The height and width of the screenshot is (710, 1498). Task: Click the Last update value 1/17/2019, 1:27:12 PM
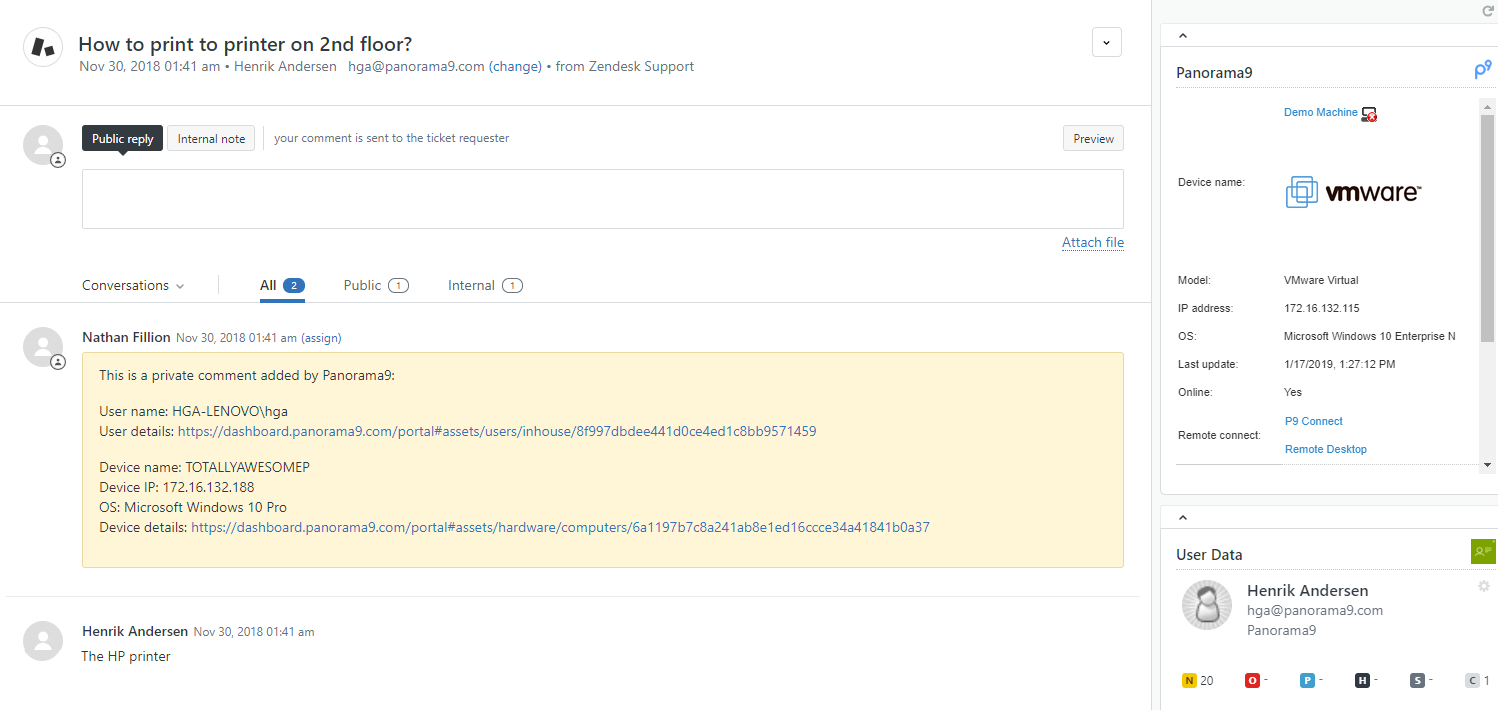coord(1339,364)
